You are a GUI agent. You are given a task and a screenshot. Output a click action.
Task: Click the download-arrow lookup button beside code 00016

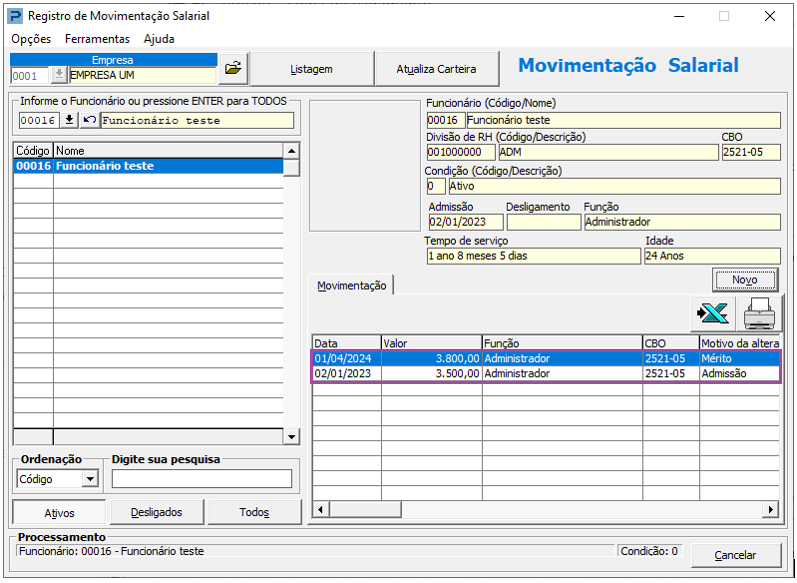[69, 120]
